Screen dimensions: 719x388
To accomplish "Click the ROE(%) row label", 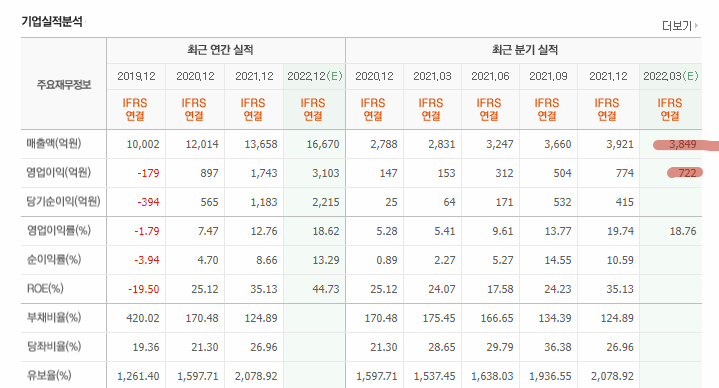I will (45, 288).
